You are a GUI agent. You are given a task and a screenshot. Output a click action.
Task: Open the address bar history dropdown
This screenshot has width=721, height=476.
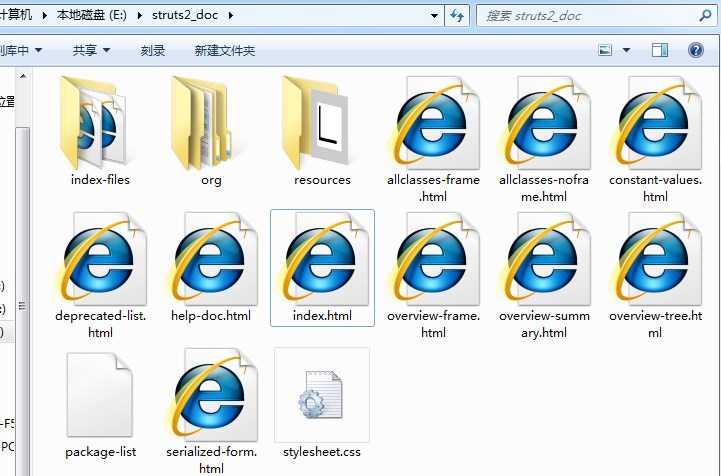click(x=434, y=16)
